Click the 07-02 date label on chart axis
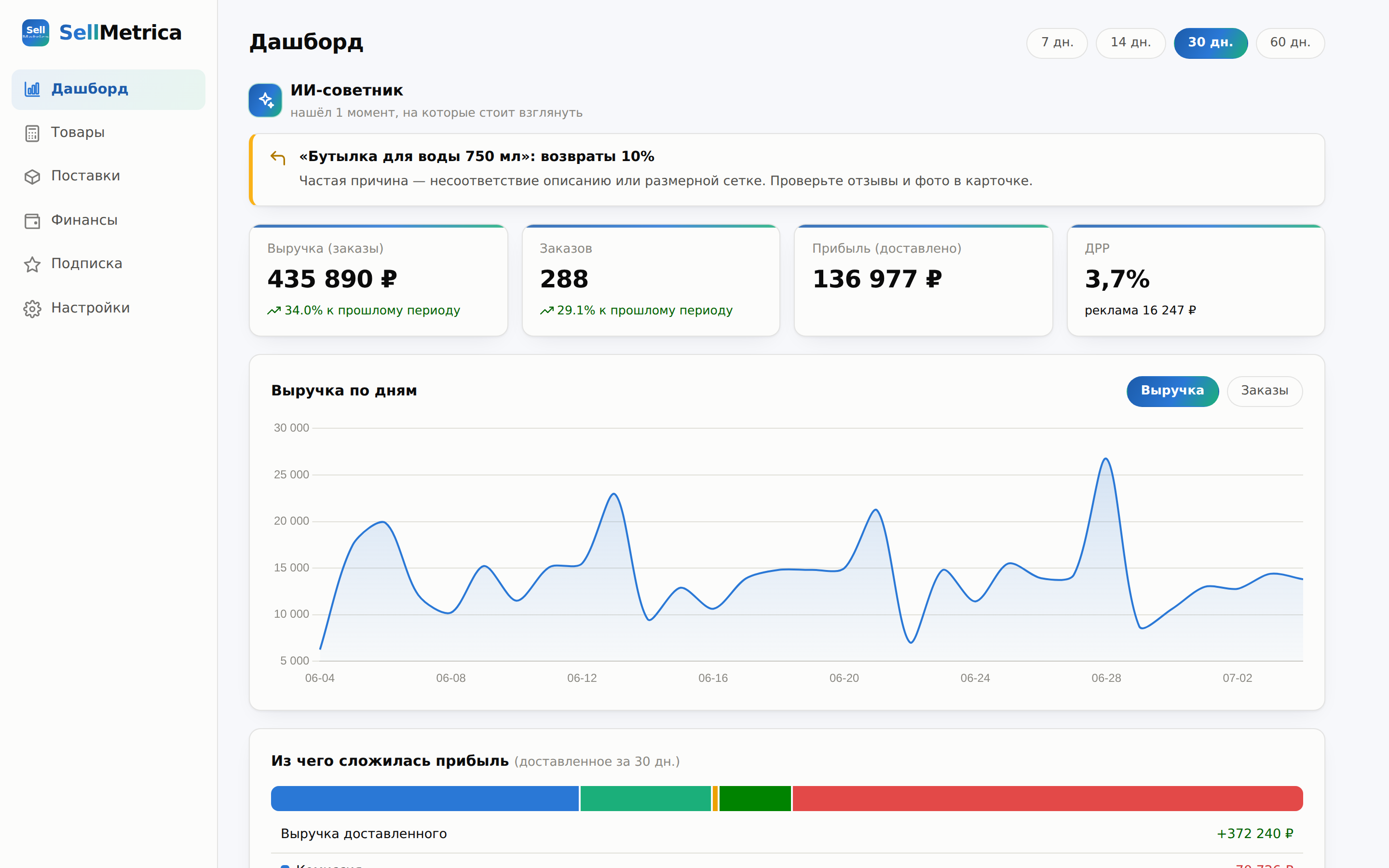Viewport: 1389px width, 868px height. click(1238, 678)
